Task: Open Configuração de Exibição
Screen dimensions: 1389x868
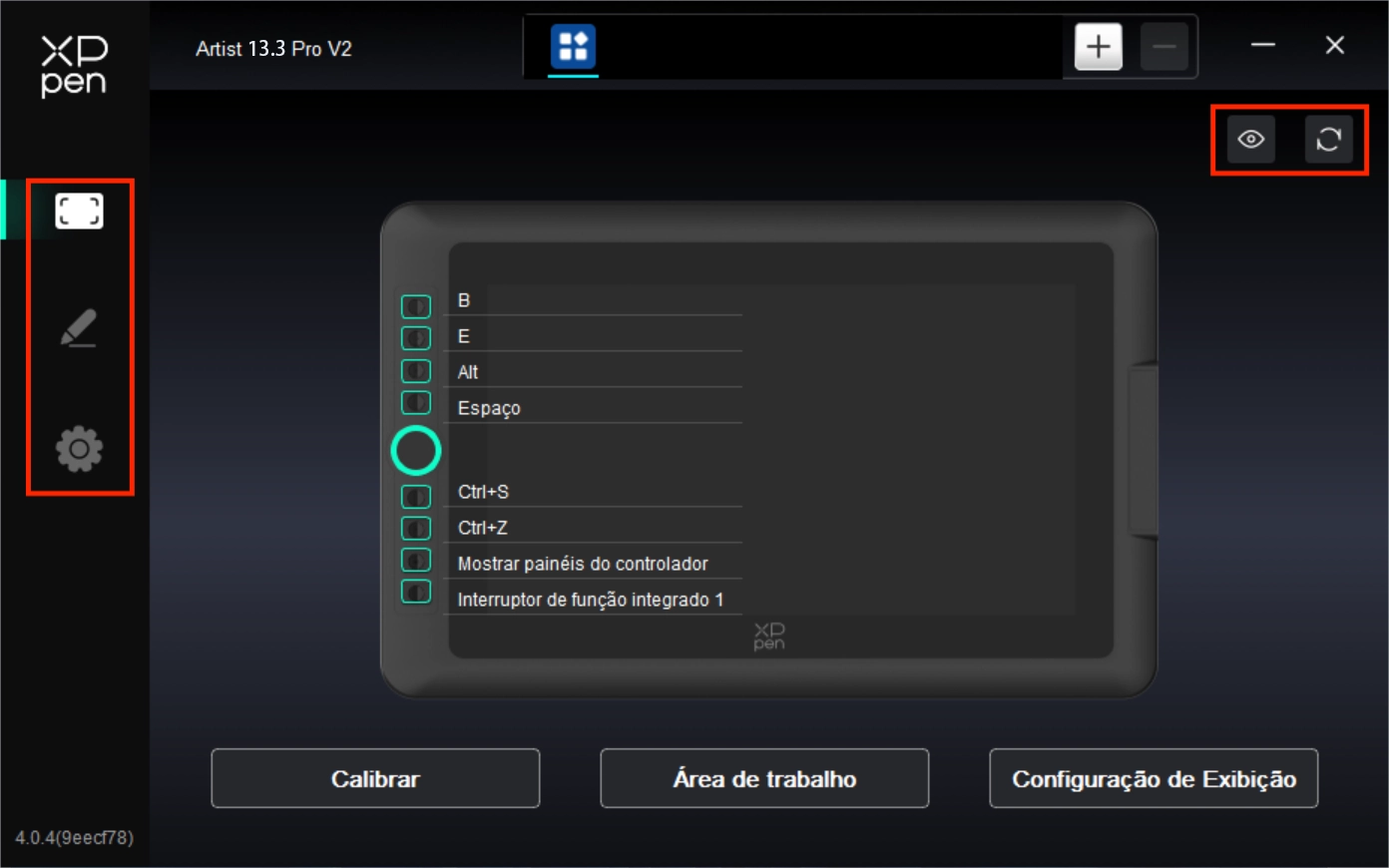Action: pyautogui.click(x=1154, y=778)
